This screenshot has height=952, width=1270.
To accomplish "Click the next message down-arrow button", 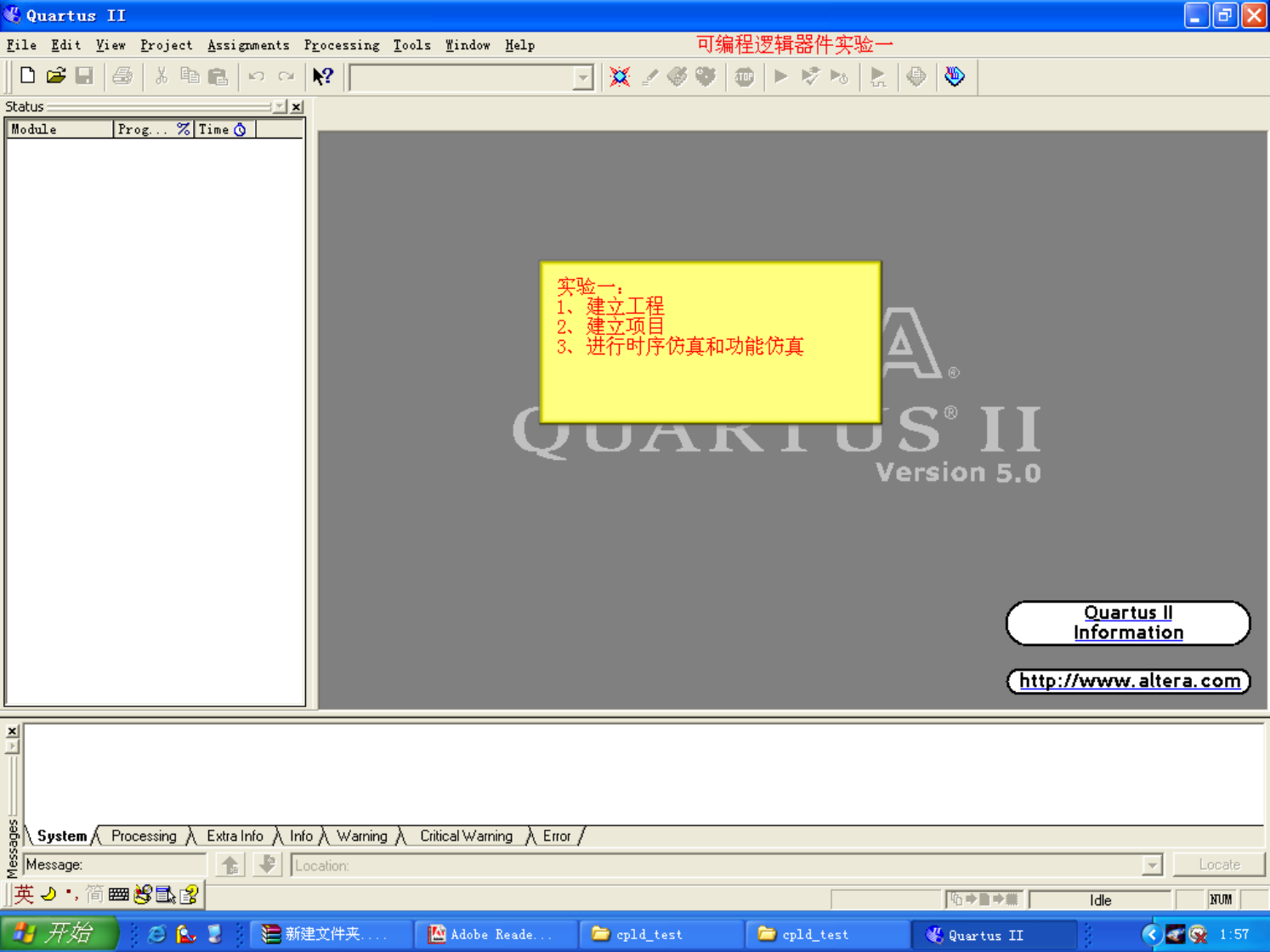I will coord(267,865).
